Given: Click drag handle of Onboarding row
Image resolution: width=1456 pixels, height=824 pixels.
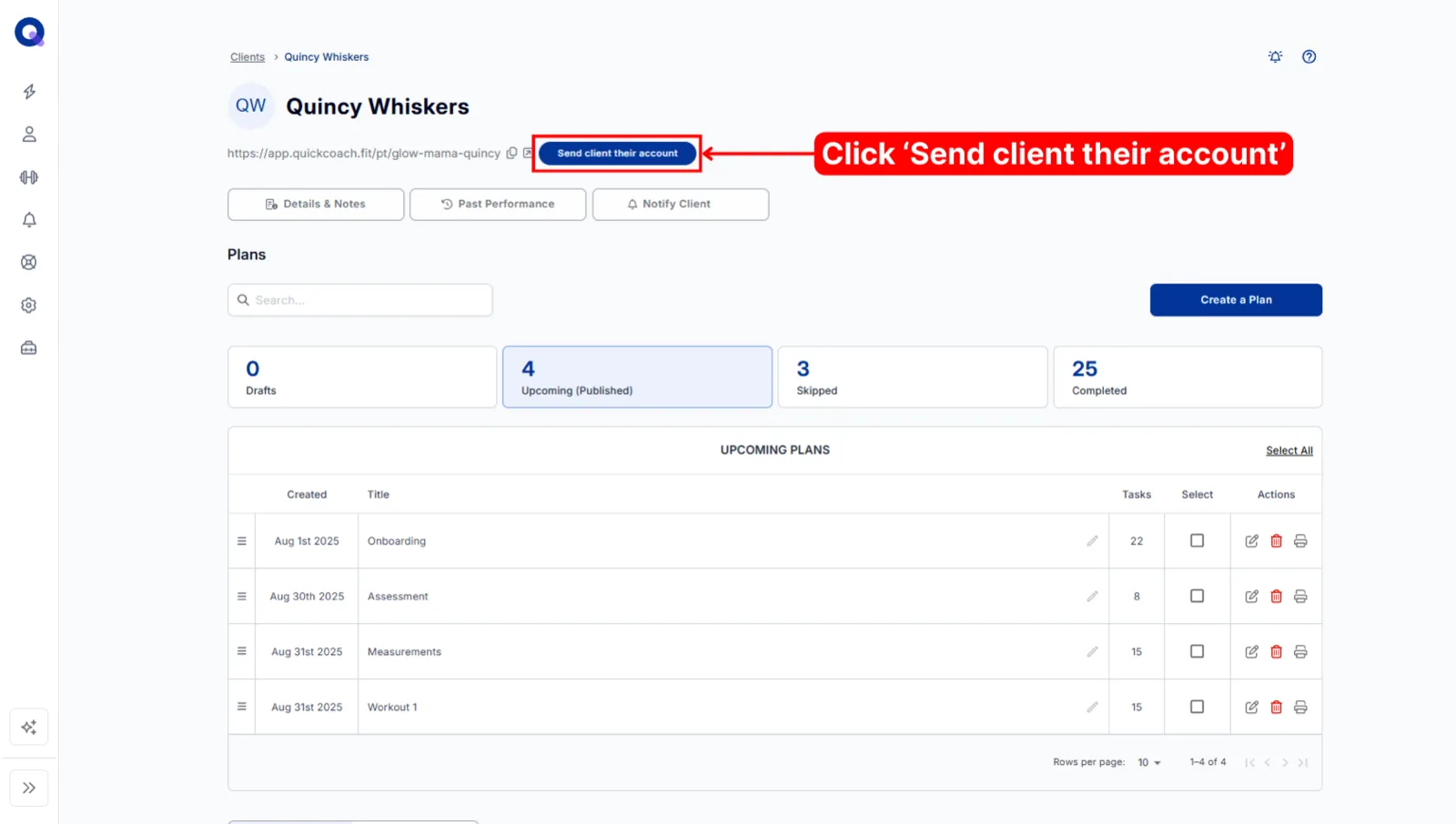Looking at the screenshot, I should (242, 541).
